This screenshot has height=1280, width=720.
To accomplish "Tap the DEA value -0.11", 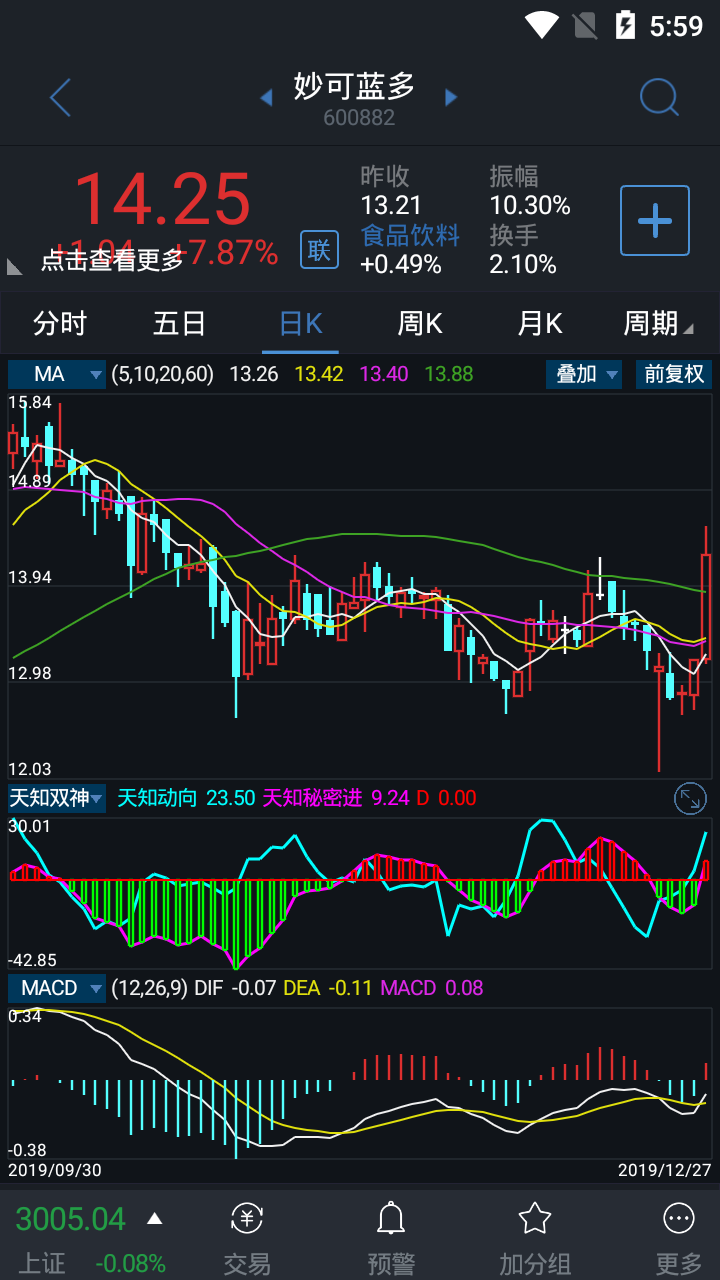I will (350, 988).
